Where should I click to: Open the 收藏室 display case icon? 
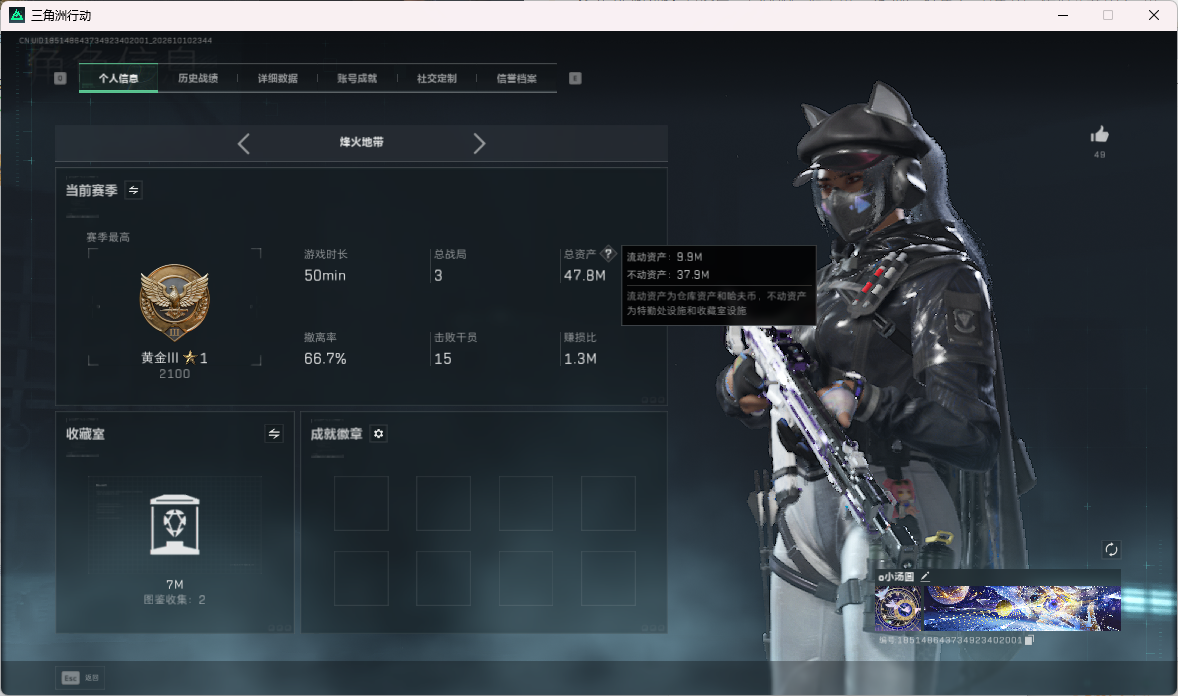pyautogui.click(x=175, y=525)
